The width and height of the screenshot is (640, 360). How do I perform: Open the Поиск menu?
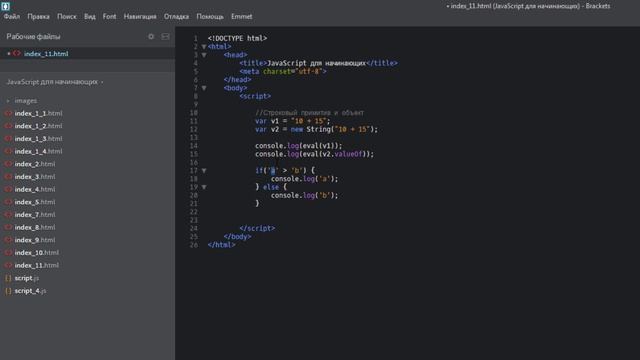(x=67, y=17)
